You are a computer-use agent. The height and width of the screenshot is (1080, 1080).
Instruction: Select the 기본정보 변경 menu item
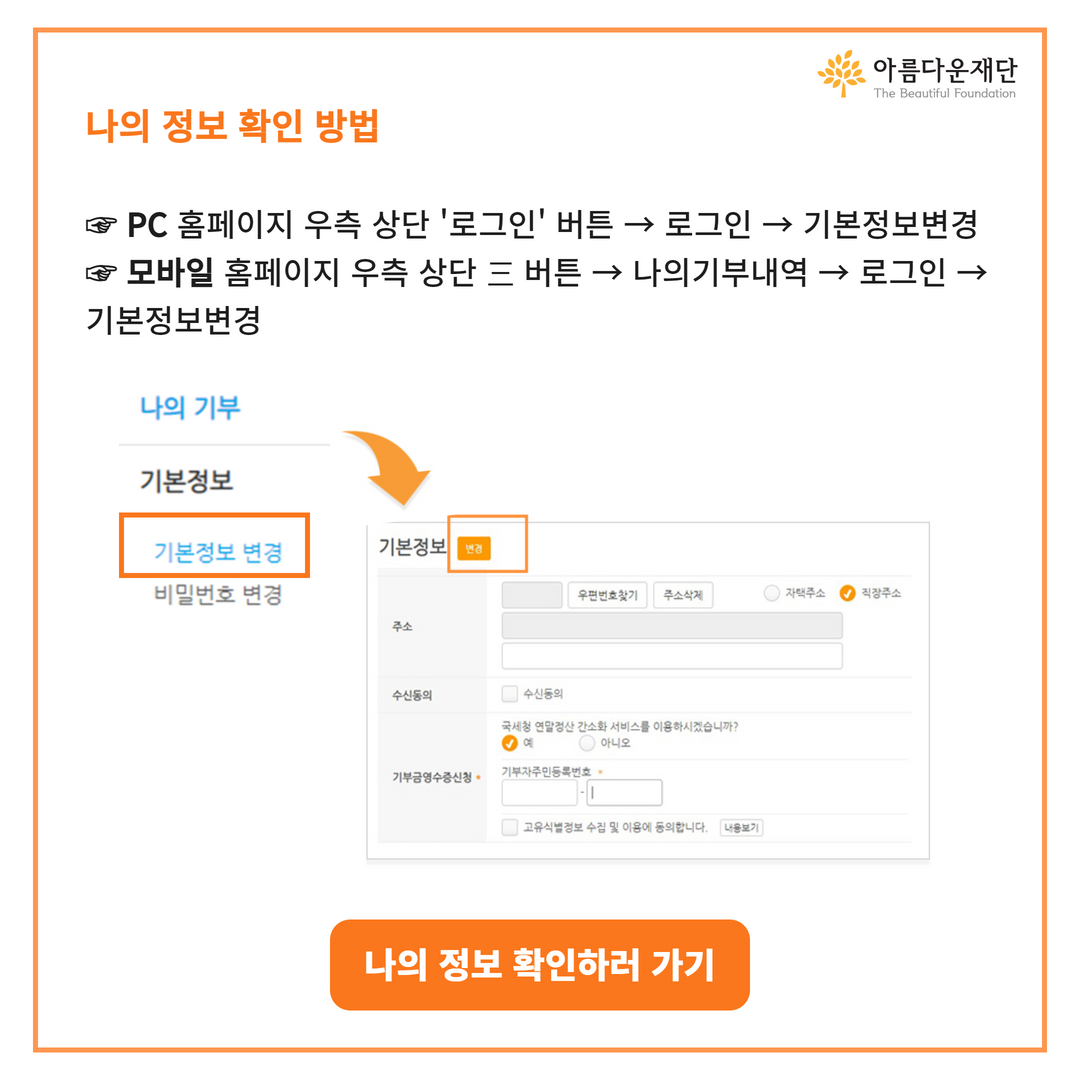click(218, 552)
